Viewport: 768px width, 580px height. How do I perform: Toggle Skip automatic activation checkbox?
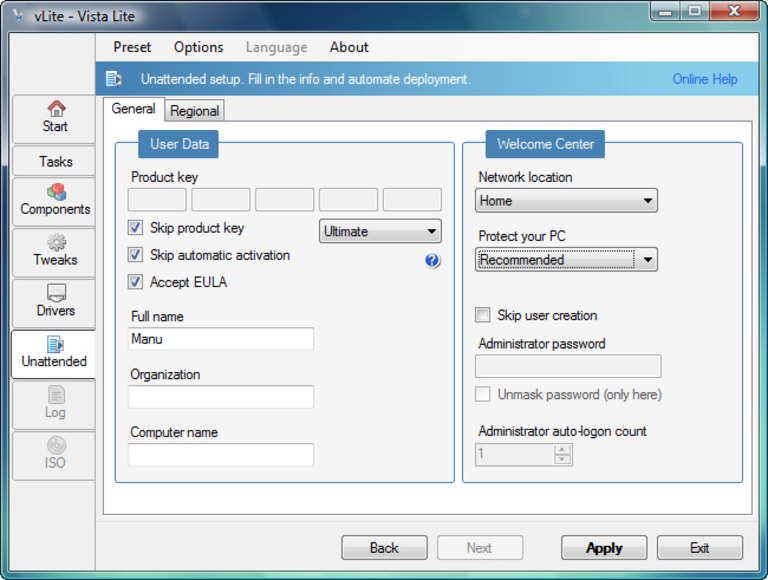[135, 255]
